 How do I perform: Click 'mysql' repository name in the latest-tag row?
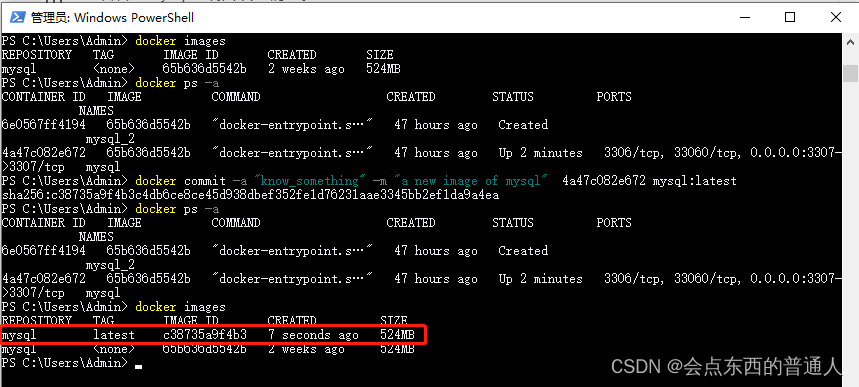tap(19, 335)
